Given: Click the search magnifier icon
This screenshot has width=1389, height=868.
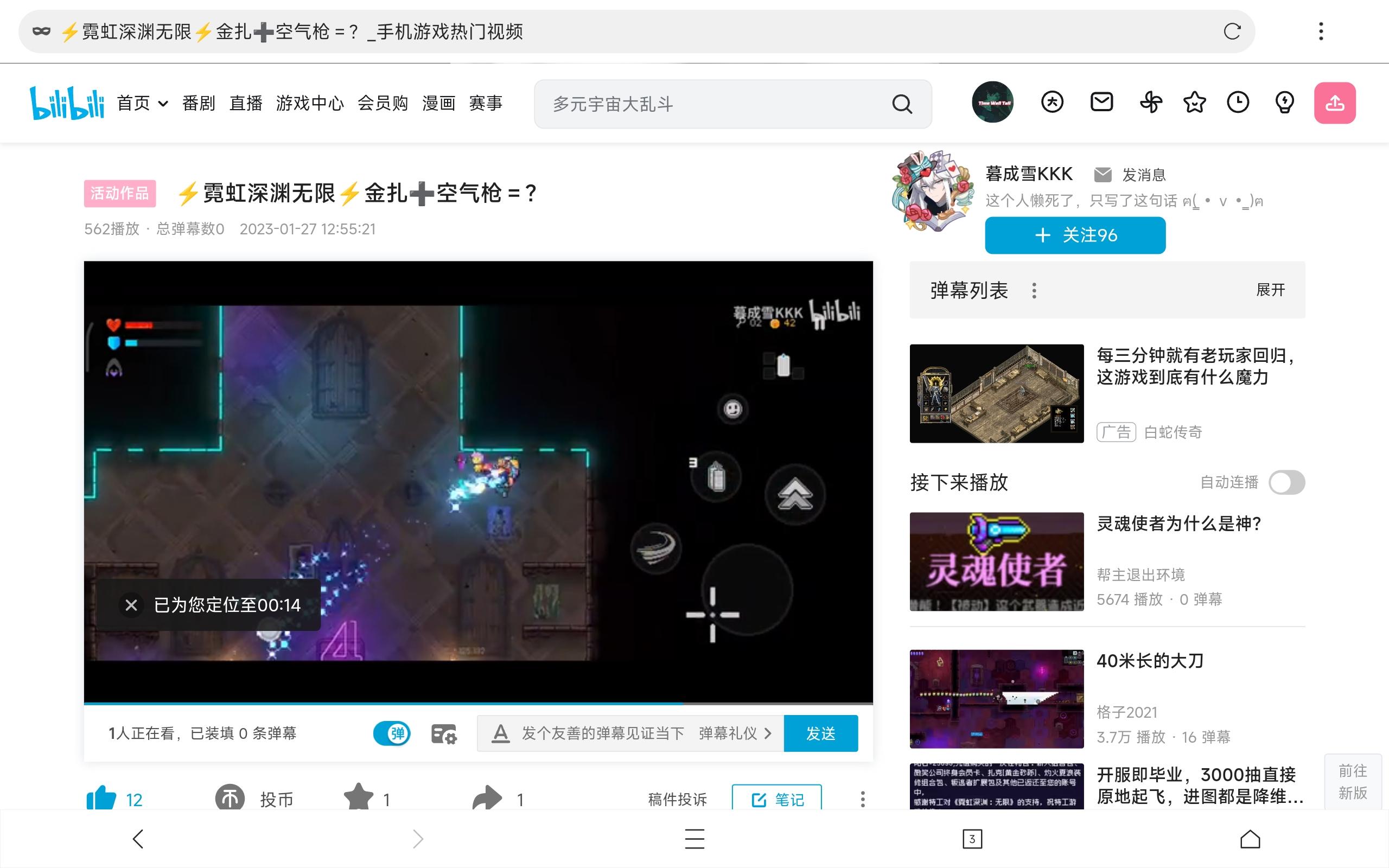Looking at the screenshot, I should 902,104.
